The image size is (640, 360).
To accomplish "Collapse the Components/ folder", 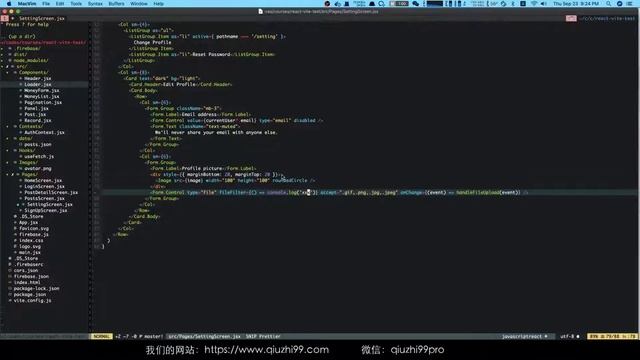I will [33, 72].
